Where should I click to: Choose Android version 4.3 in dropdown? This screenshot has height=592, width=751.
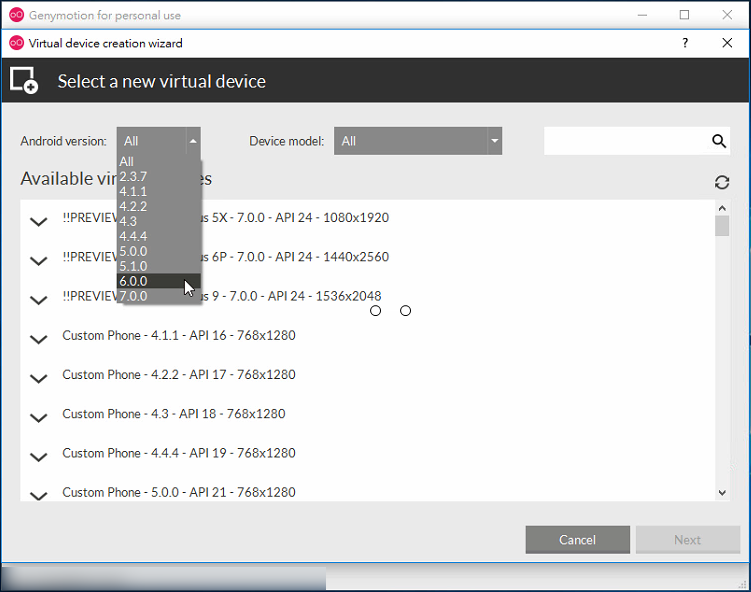click(x=159, y=221)
